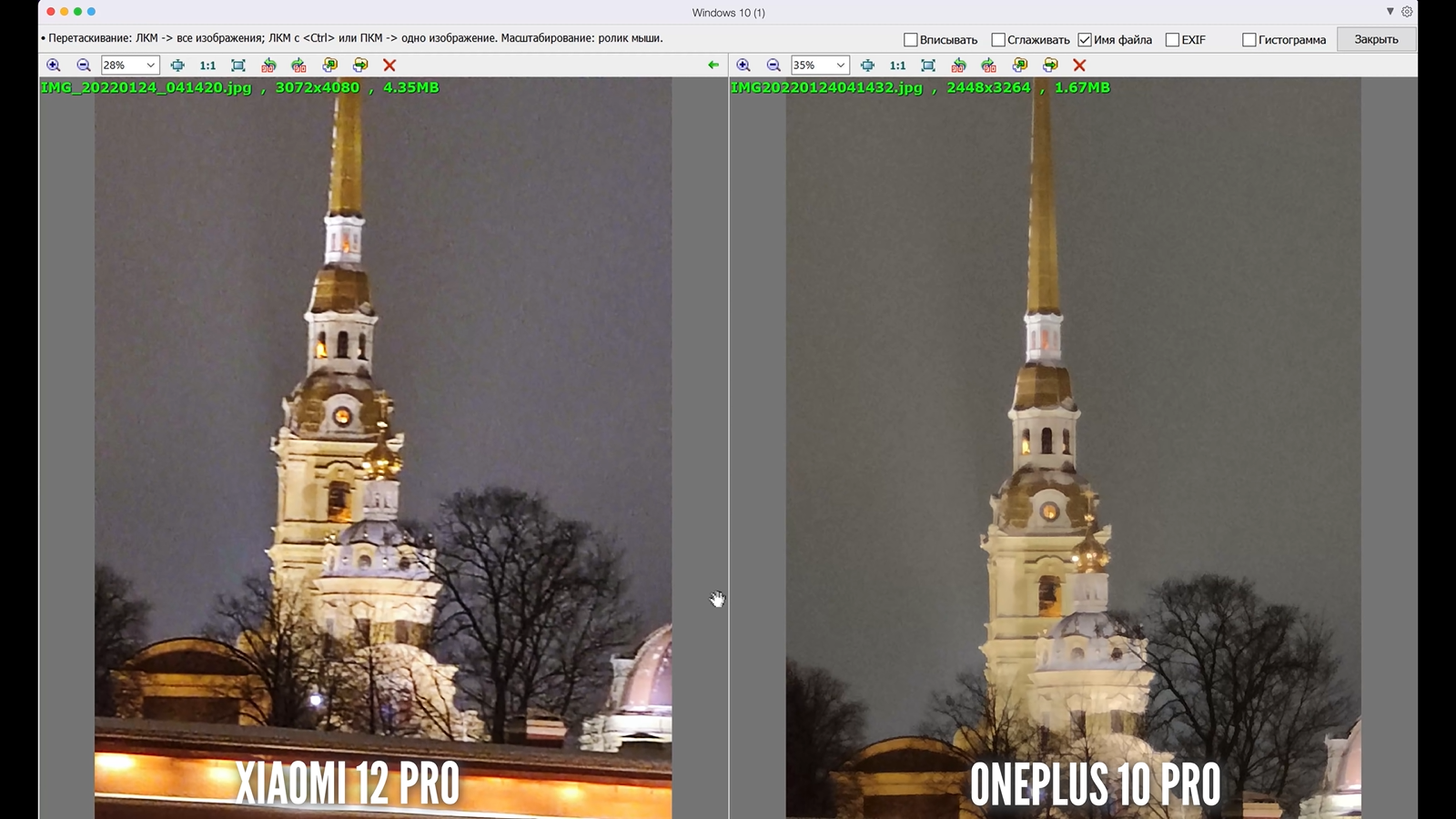The width and height of the screenshot is (1456, 819).
Task: Zoom out on the right OnePlus image
Action: pyautogui.click(x=773, y=66)
